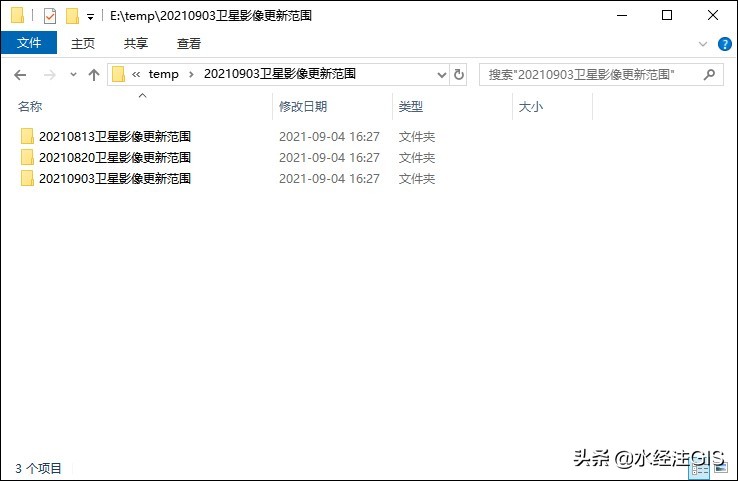Click the quick access Properties checkmark icon
This screenshot has height=481, width=738.
50,16
